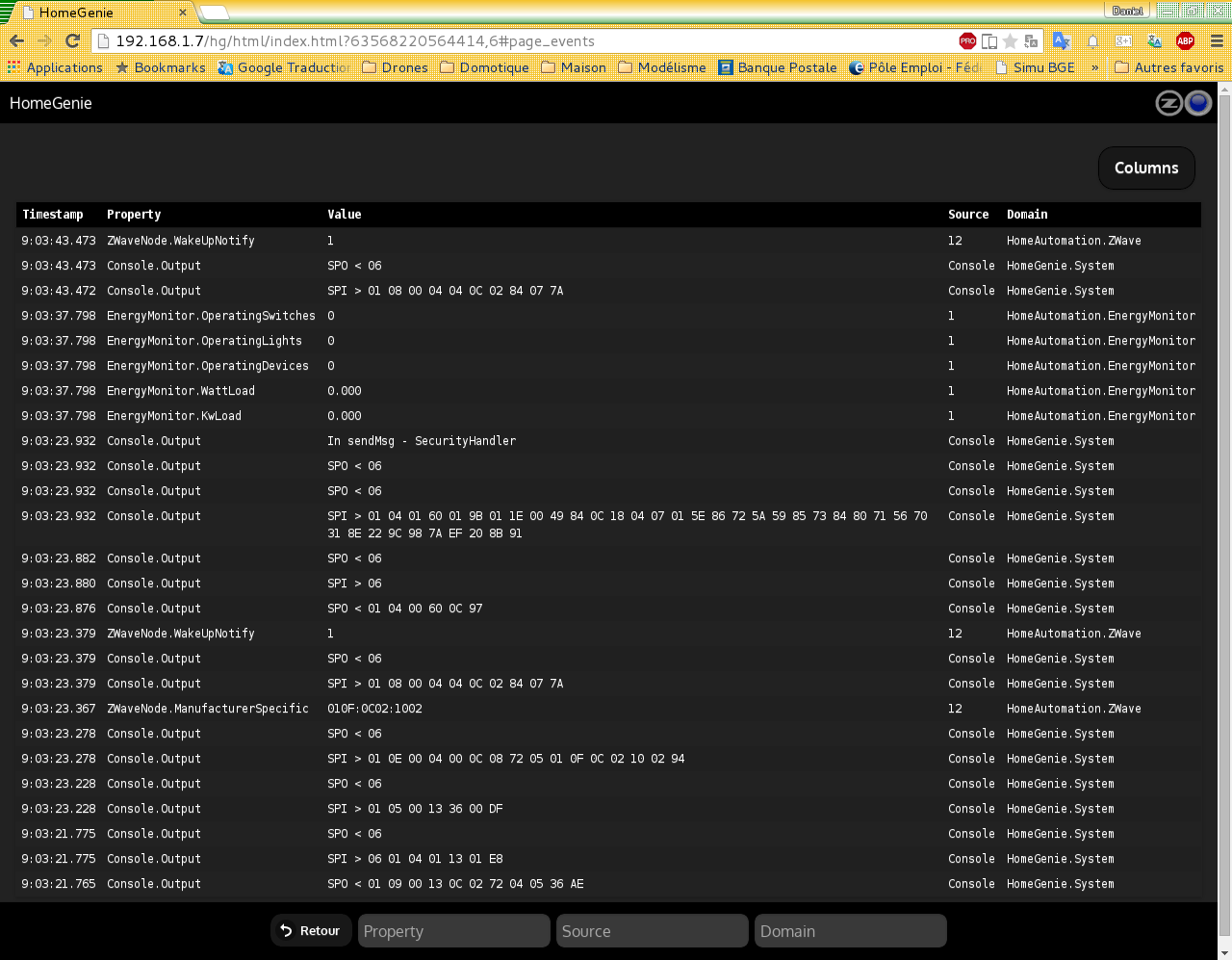This screenshot has height=960, width=1232.
Task: Click the notification bell extension icon
Action: point(1092,41)
